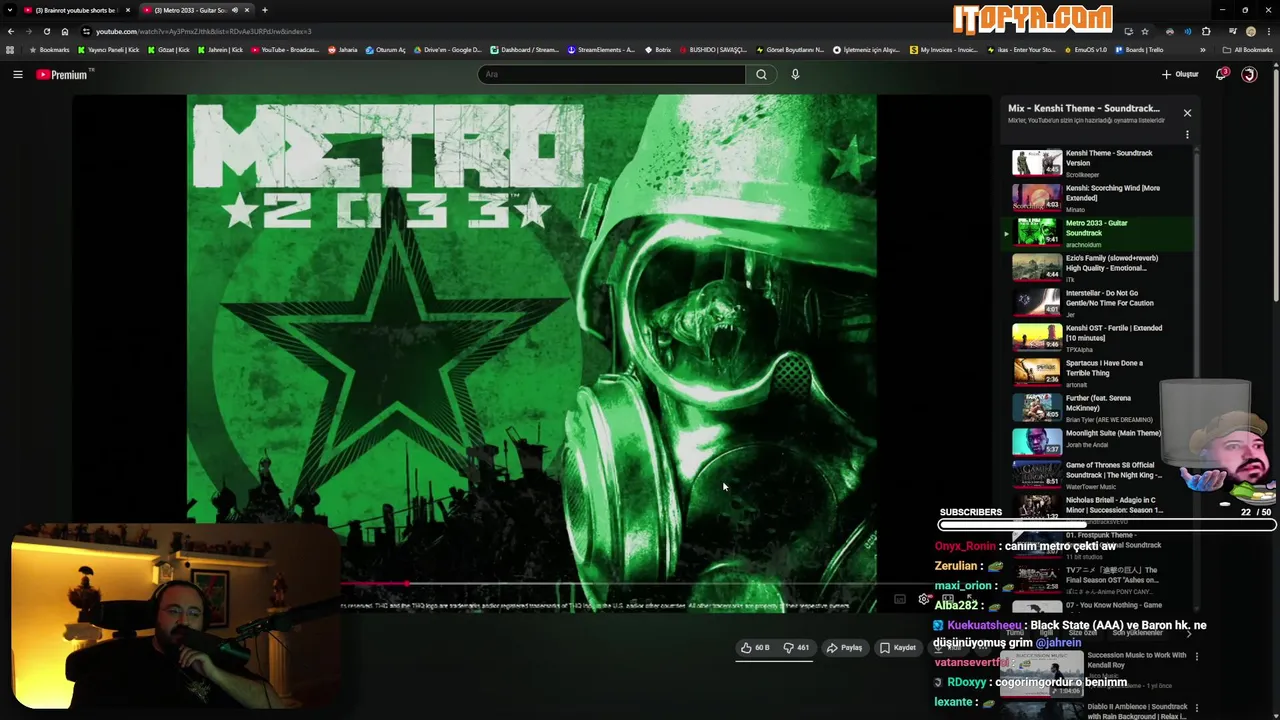This screenshot has height=720, width=1280.
Task: Open YouTube - Broadcas... bookmark
Action: [285, 50]
